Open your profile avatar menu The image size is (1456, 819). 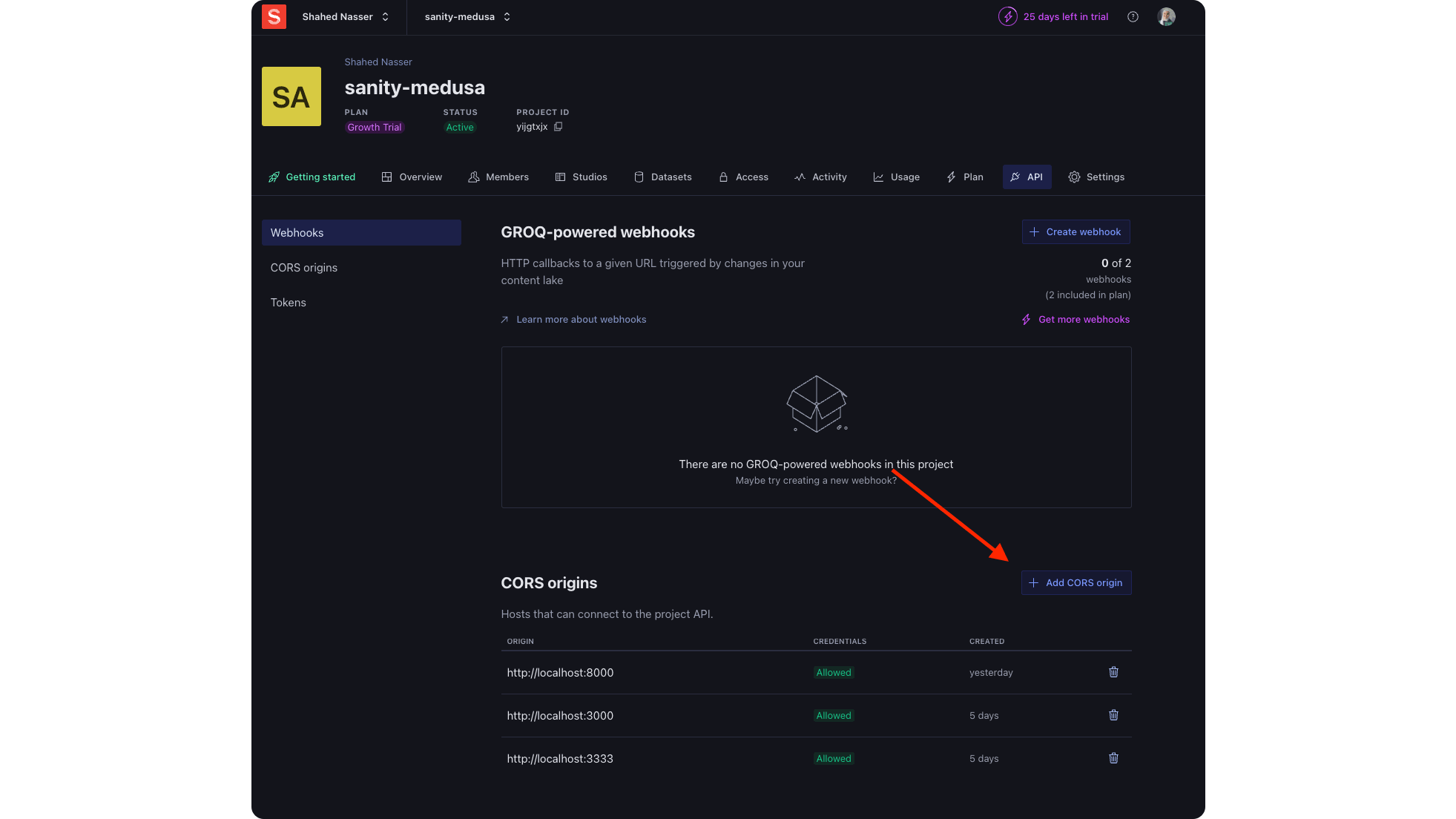[x=1165, y=16]
